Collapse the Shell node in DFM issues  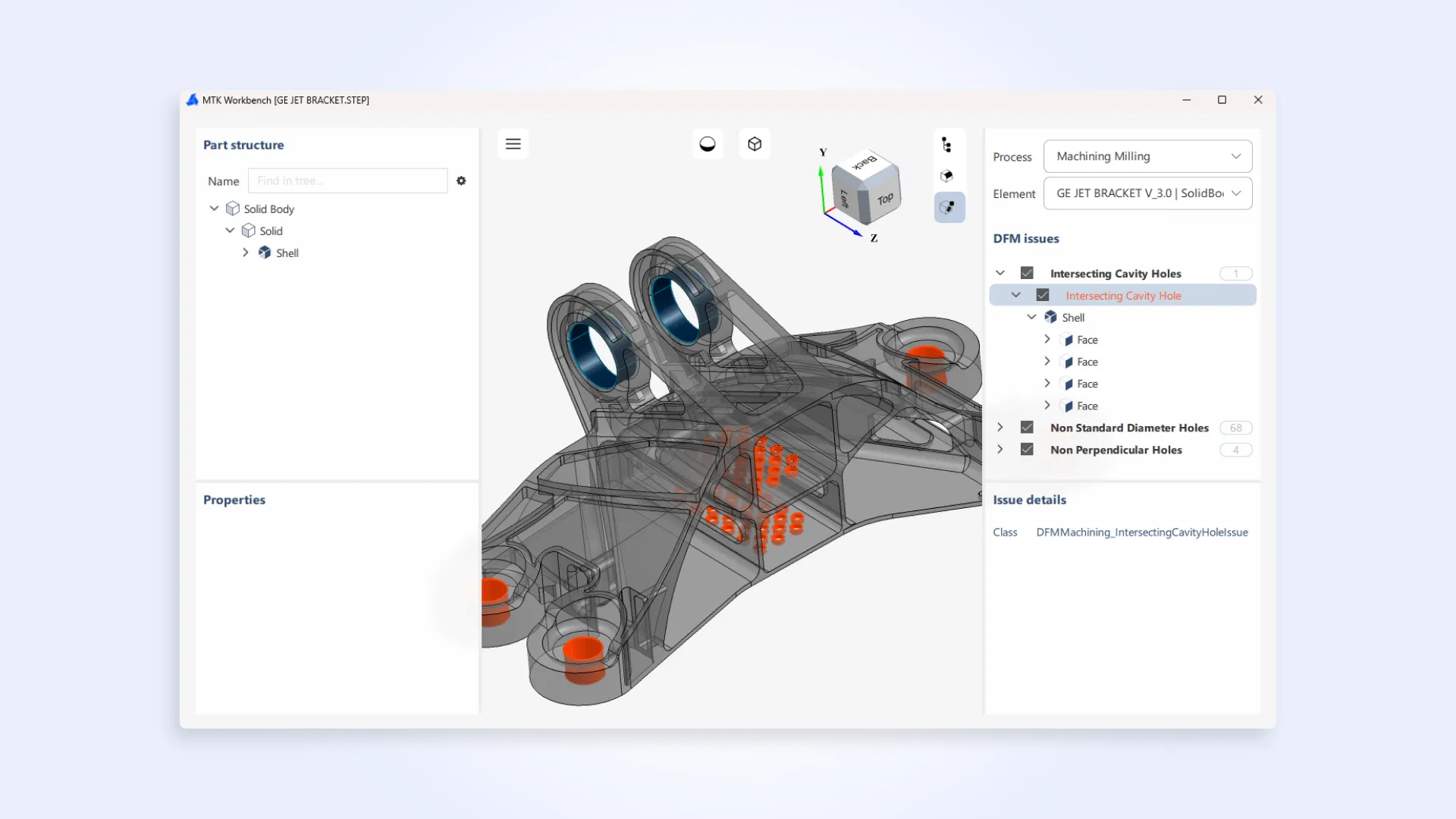(x=1031, y=317)
